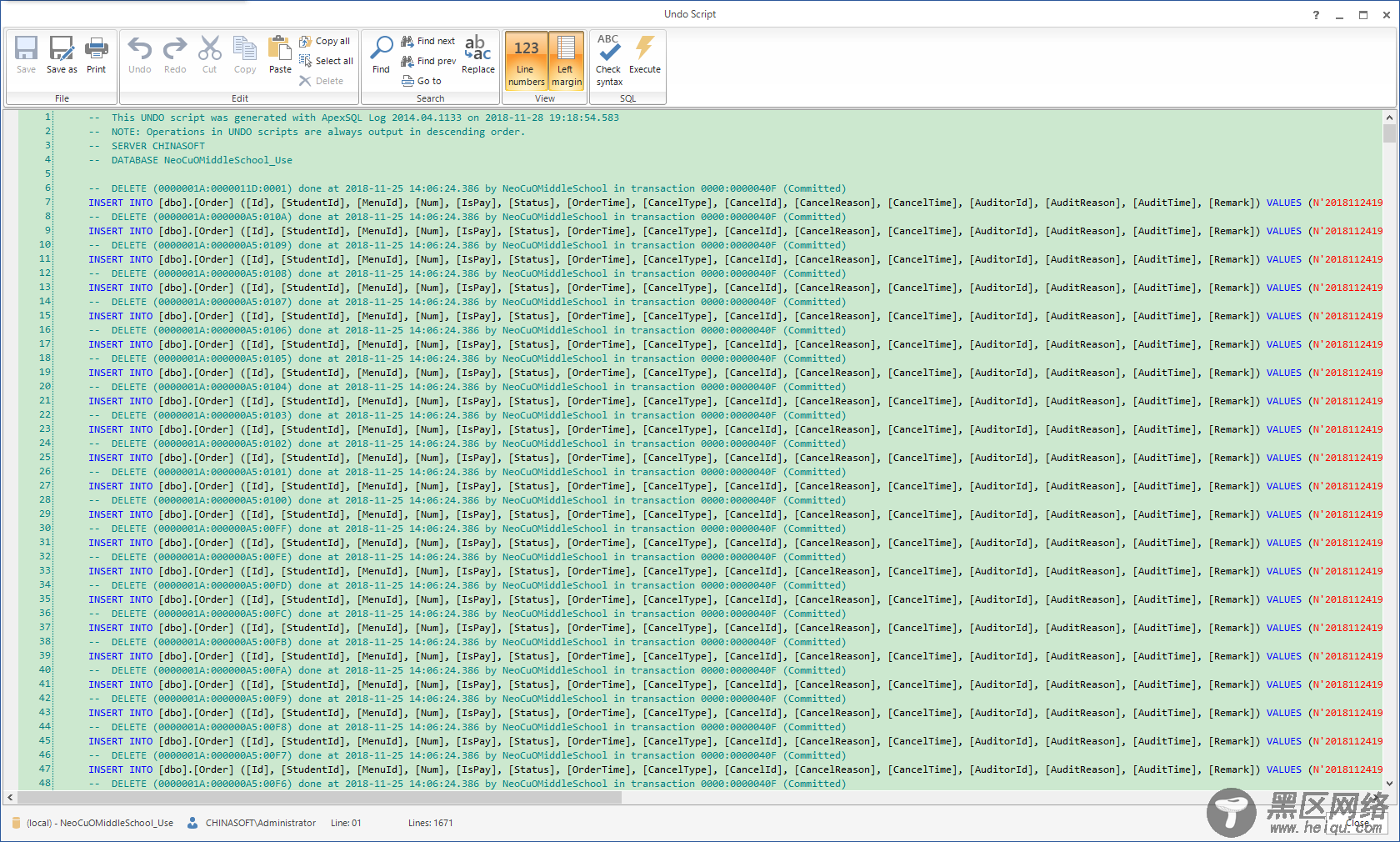Run Check syntax
The image size is (1400, 842).
click(x=609, y=60)
